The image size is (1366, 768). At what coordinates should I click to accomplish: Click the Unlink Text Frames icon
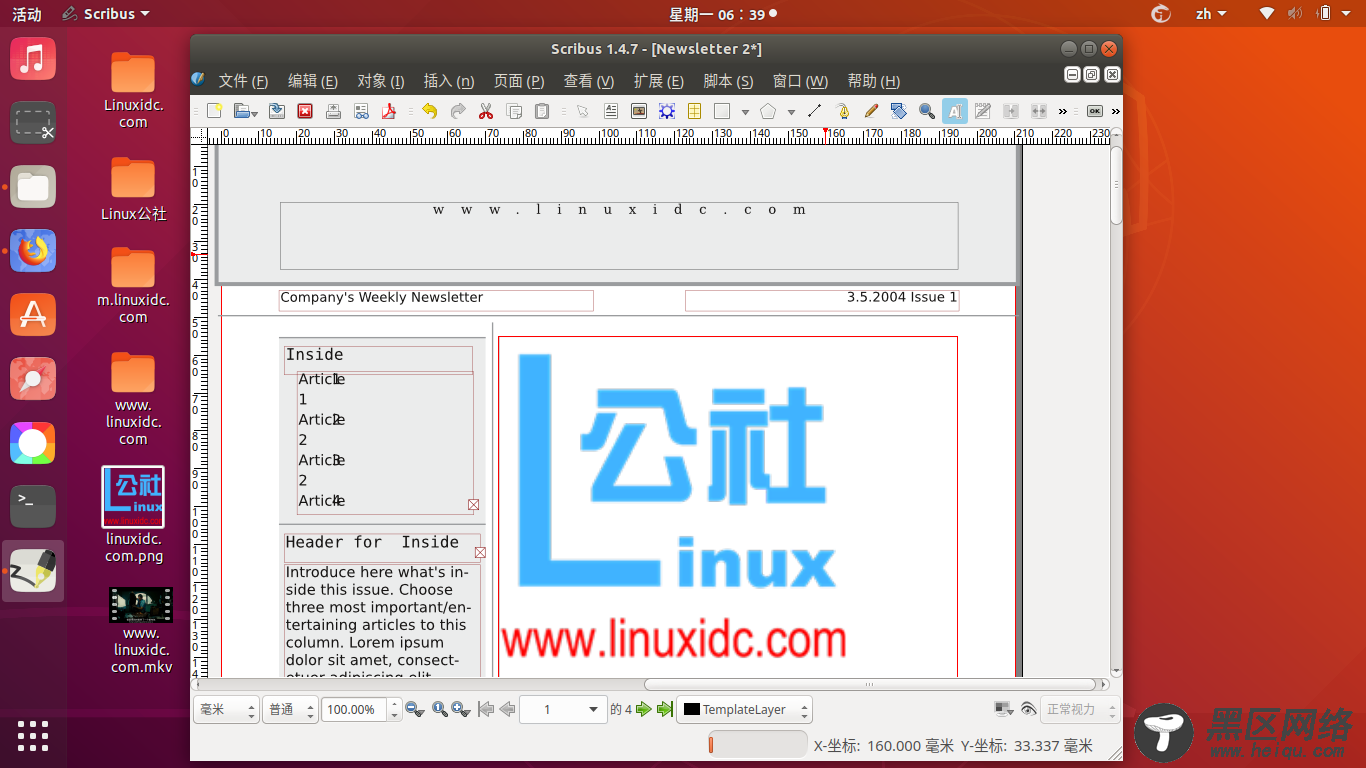click(1038, 111)
